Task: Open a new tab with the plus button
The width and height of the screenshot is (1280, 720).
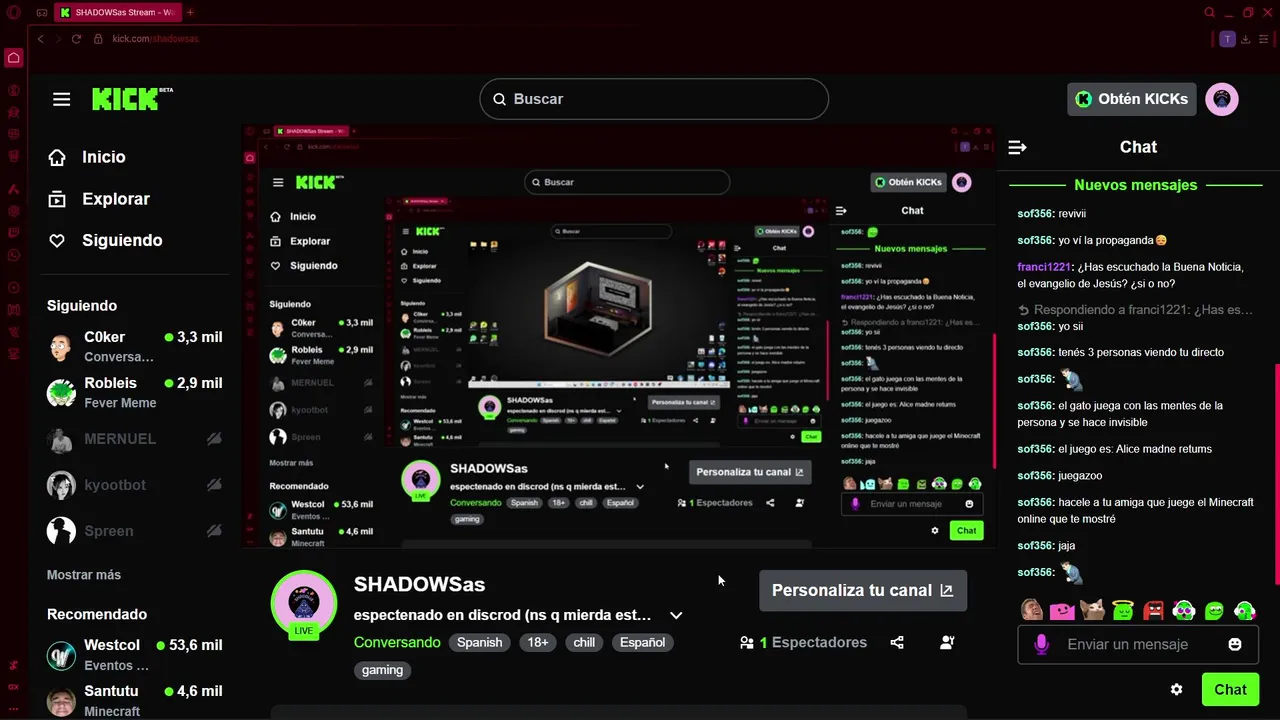Action: click(190, 13)
